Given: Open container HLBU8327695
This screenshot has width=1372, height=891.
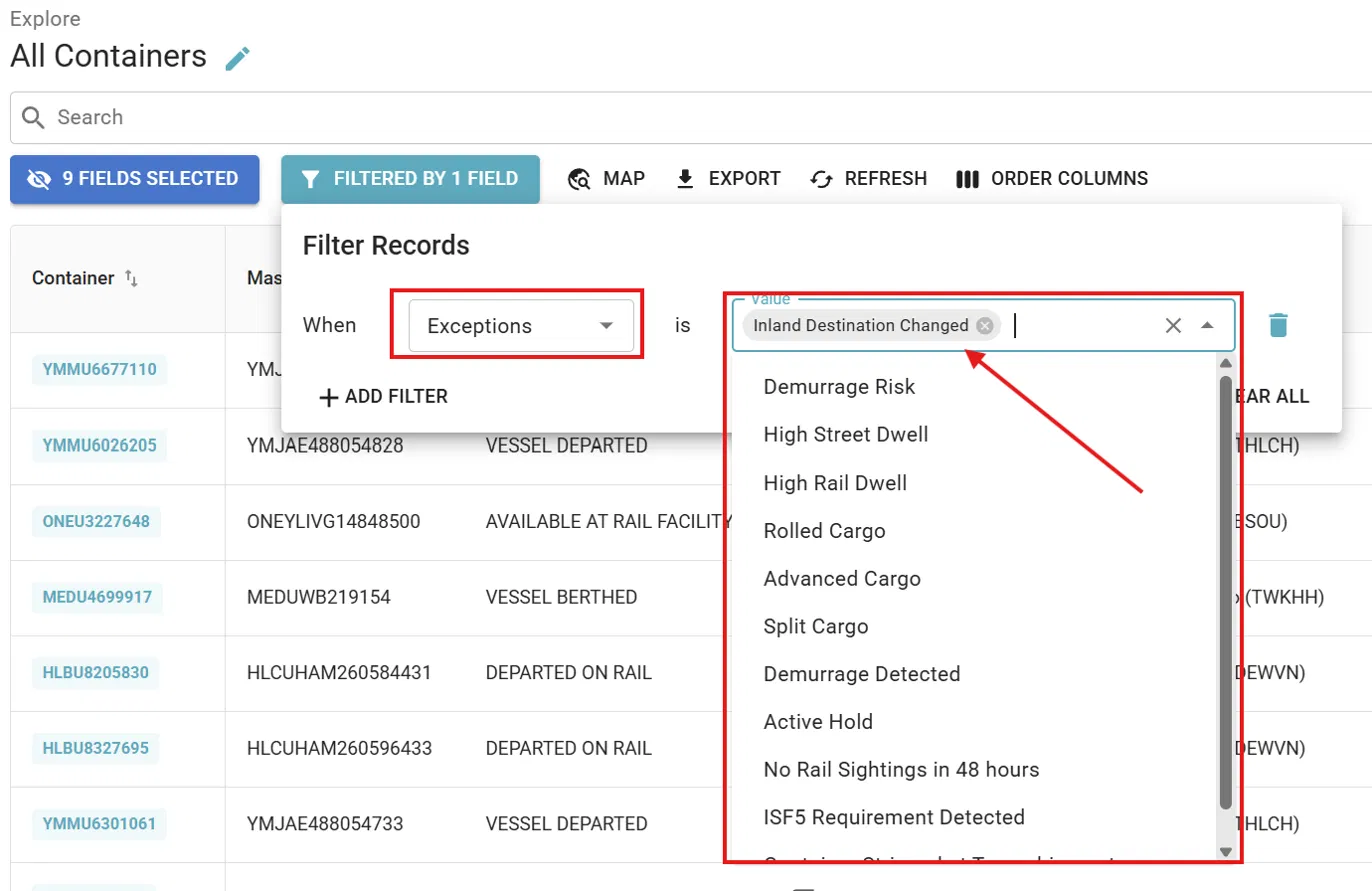Looking at the screenshot, I should point(95,748).
